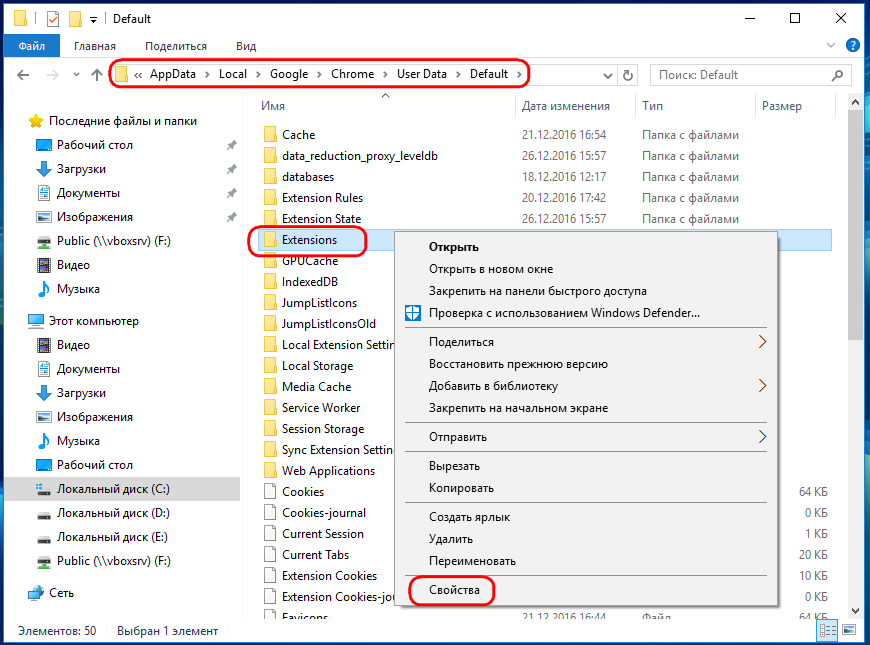This screenshot has width=870, height=645.
Task: Click Properties icon in Quick Access Toolbar
Action: (53, 19)
